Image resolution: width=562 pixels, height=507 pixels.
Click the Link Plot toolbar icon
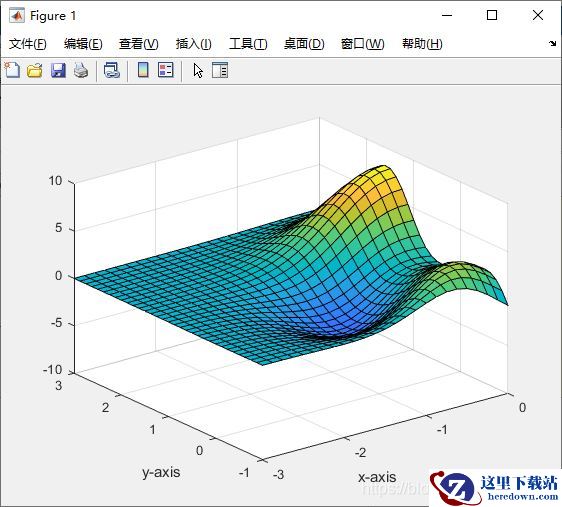pyautogui.click(x=111, y=70)
